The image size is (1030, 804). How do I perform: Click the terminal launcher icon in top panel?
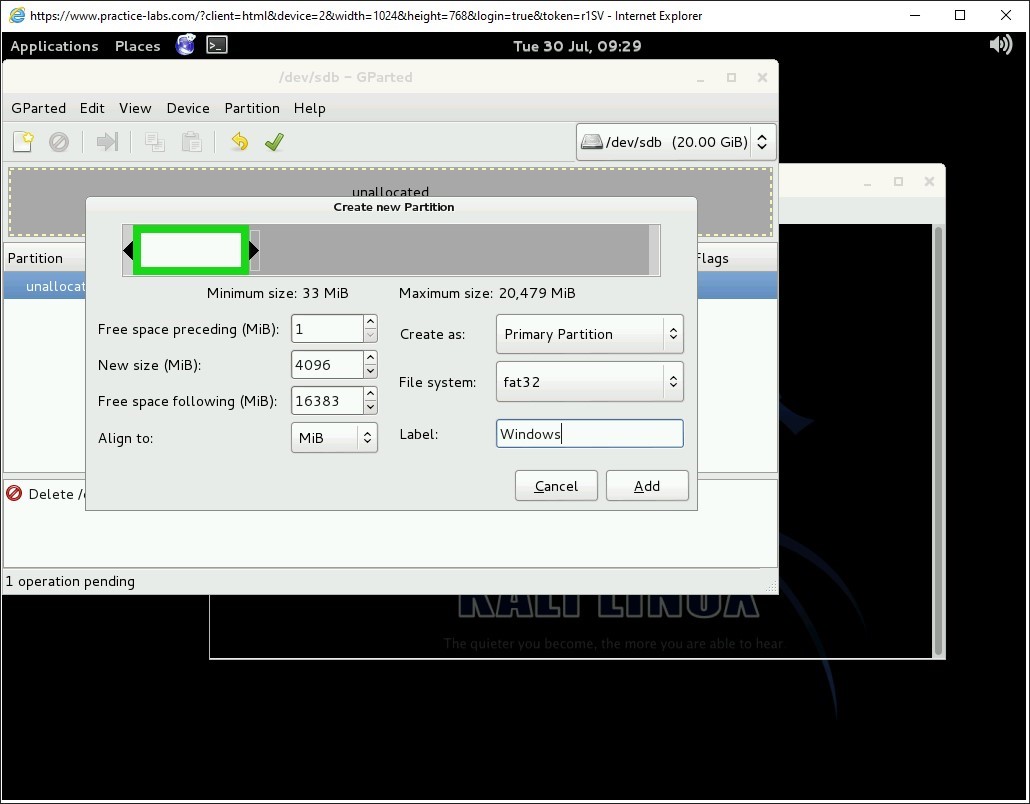point(217,45)
